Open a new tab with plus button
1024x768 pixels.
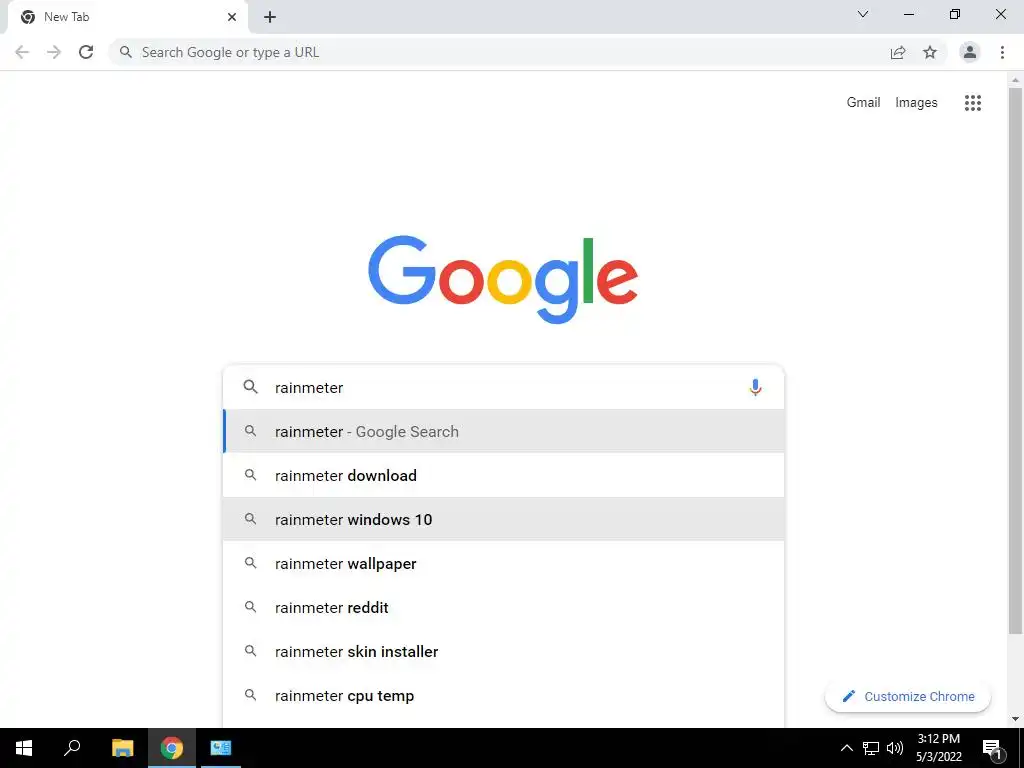pyautogui.click(x=270, y=17)
